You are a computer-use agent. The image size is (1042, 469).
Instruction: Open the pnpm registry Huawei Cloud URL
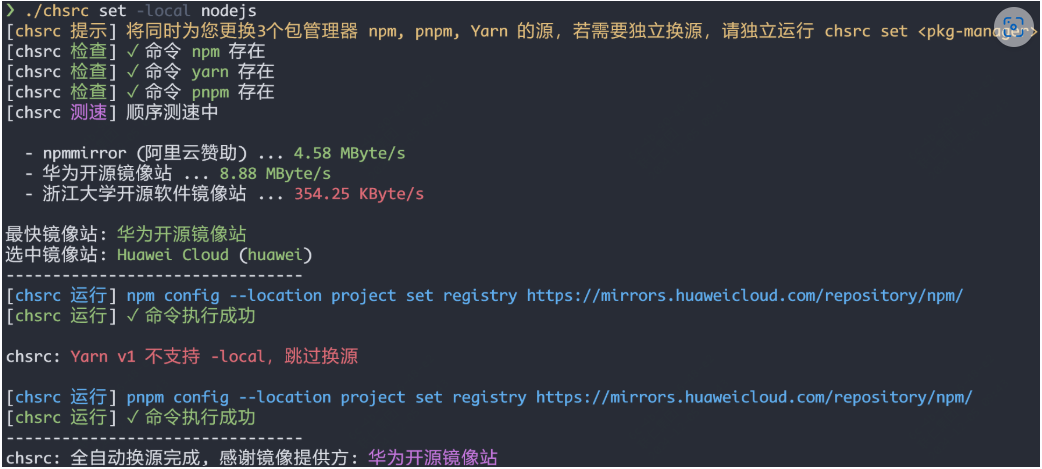click(754, 397)
